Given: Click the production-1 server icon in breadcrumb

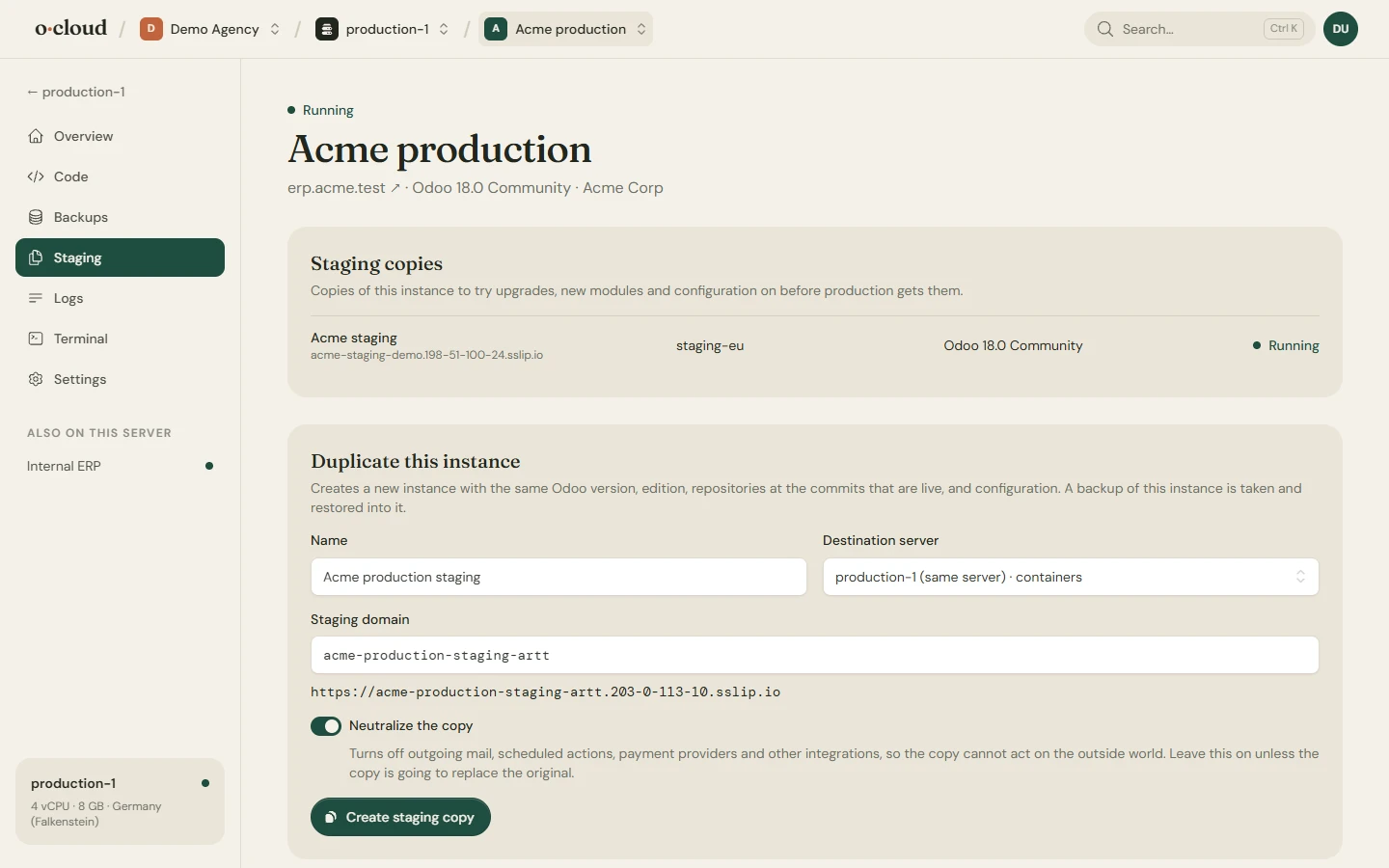Looking at the screenshot, I should (327, 29).
